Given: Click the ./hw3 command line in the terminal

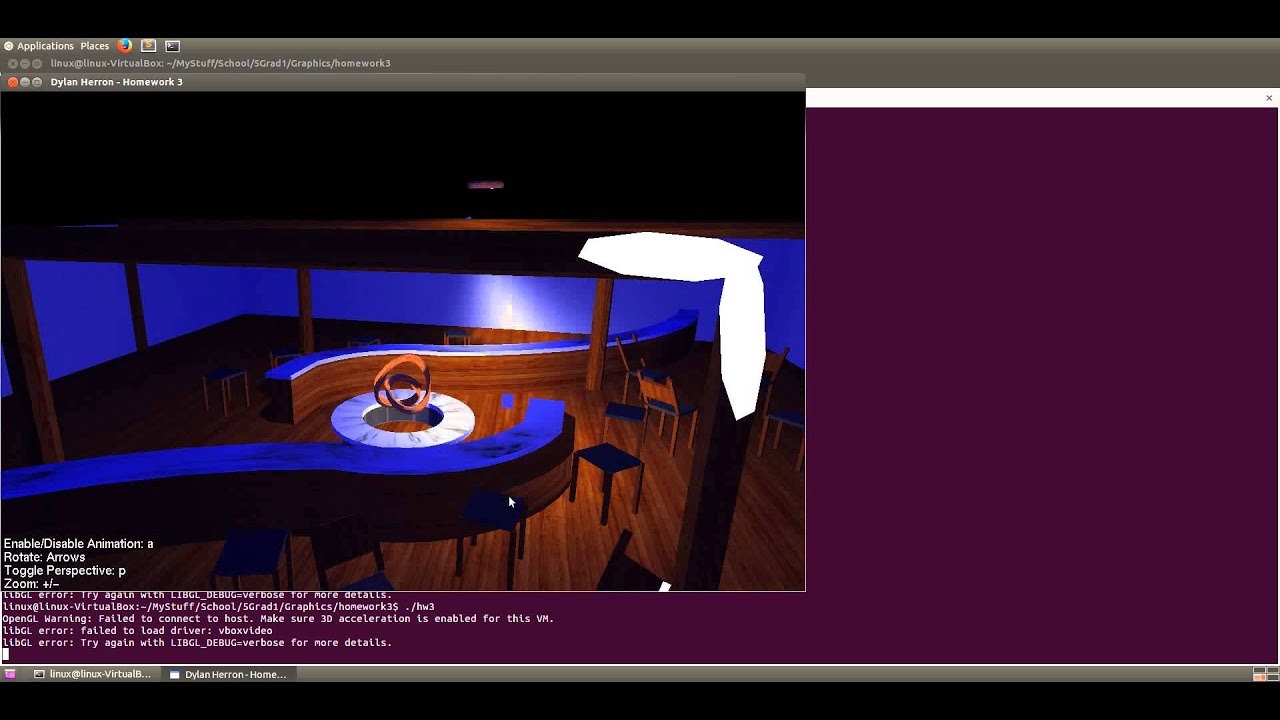Looking at the screenshot, I should click(x=218, y=607).
